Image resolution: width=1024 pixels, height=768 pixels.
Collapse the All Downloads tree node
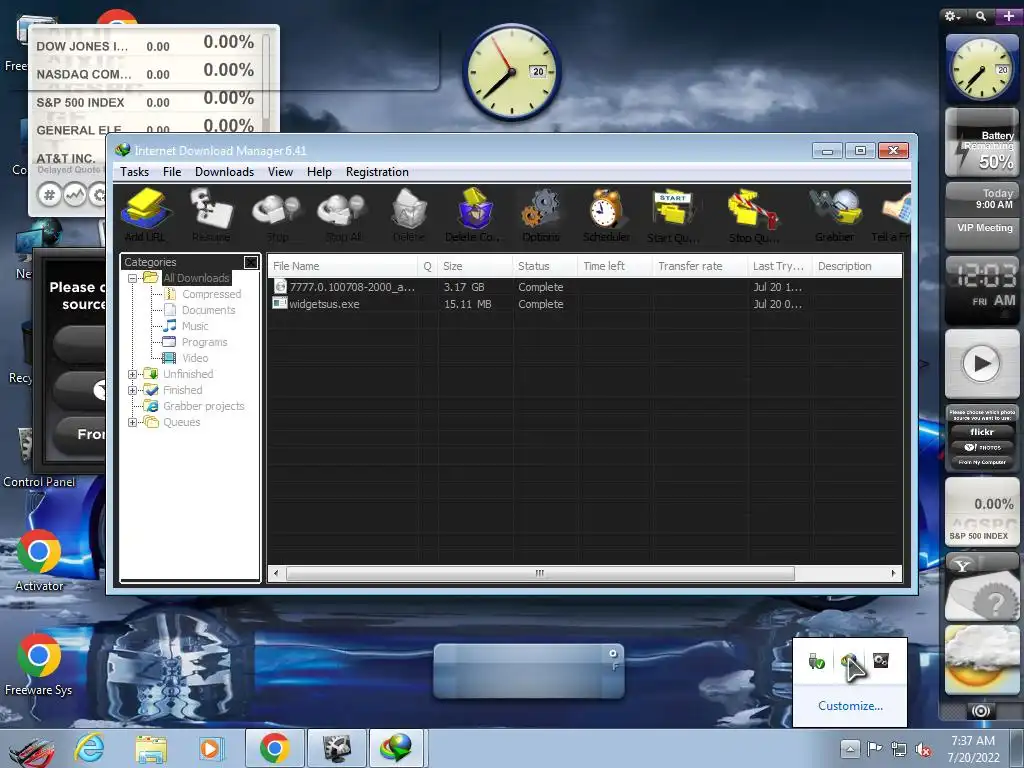tap(133, 278)
